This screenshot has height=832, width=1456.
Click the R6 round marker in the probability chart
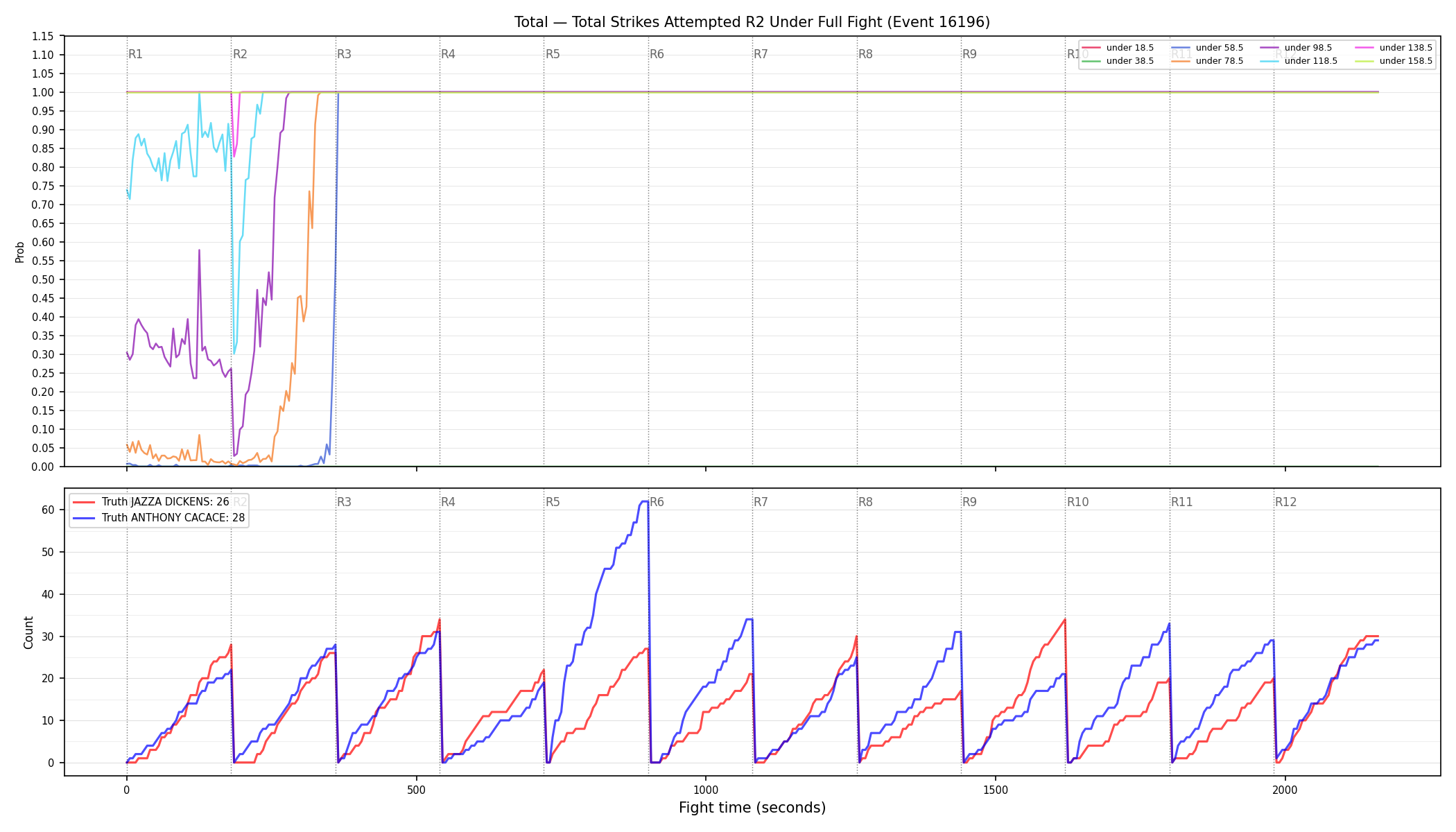[x=657, y=54]
